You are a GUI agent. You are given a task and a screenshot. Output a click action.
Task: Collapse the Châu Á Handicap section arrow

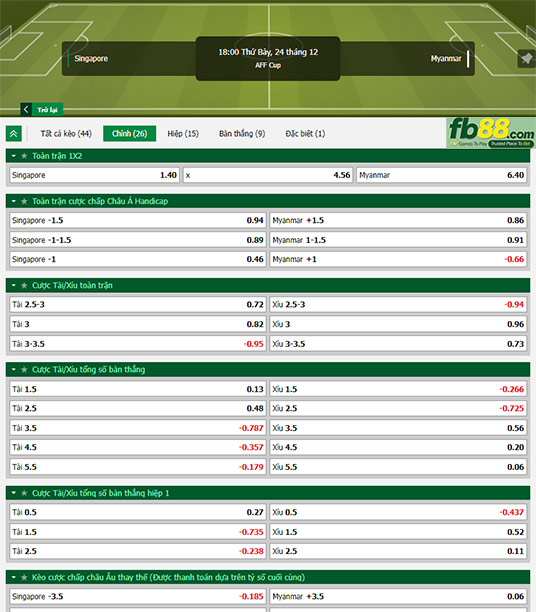tap(14, 201)
